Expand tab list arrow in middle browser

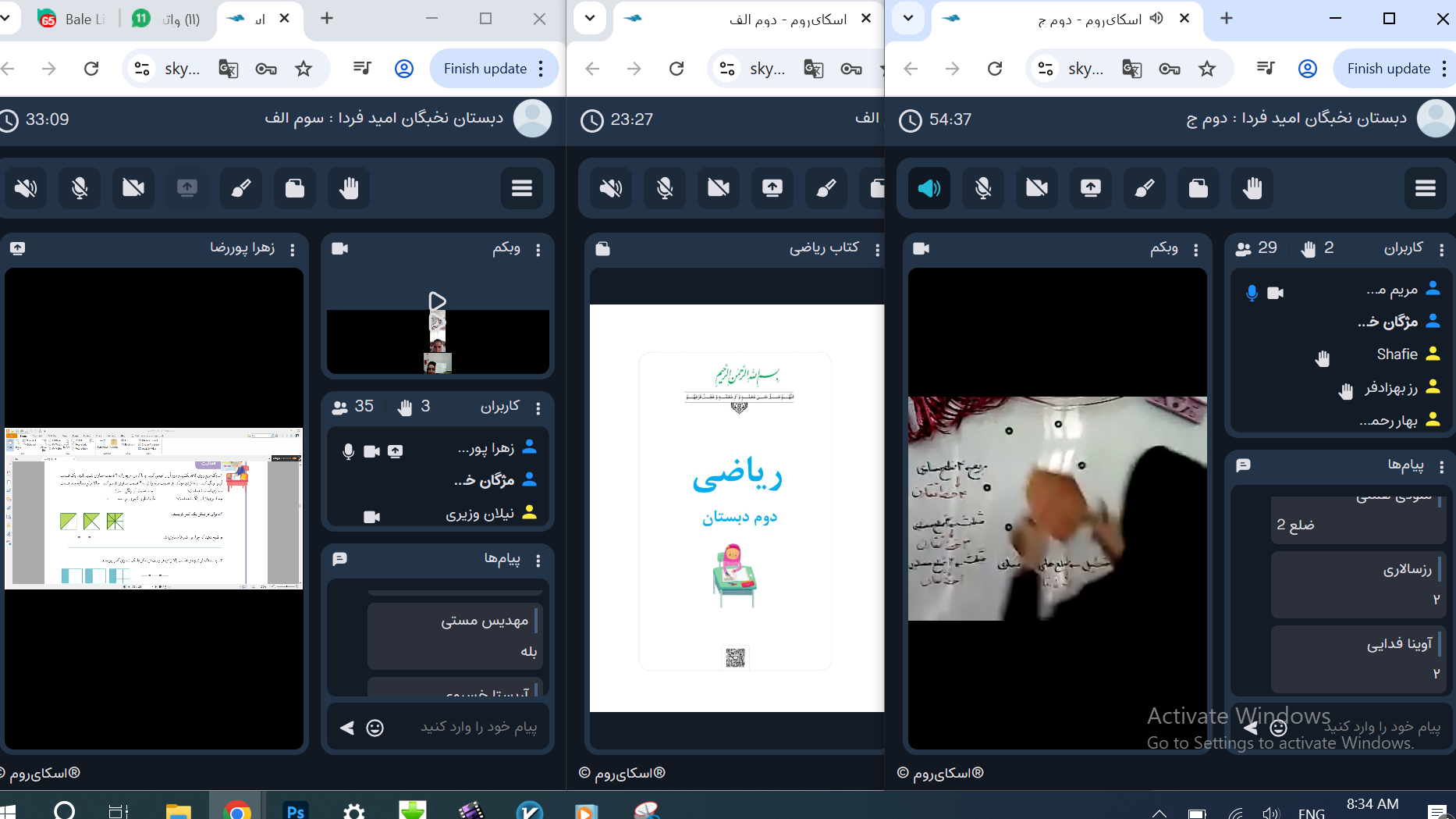coord(590,19)
